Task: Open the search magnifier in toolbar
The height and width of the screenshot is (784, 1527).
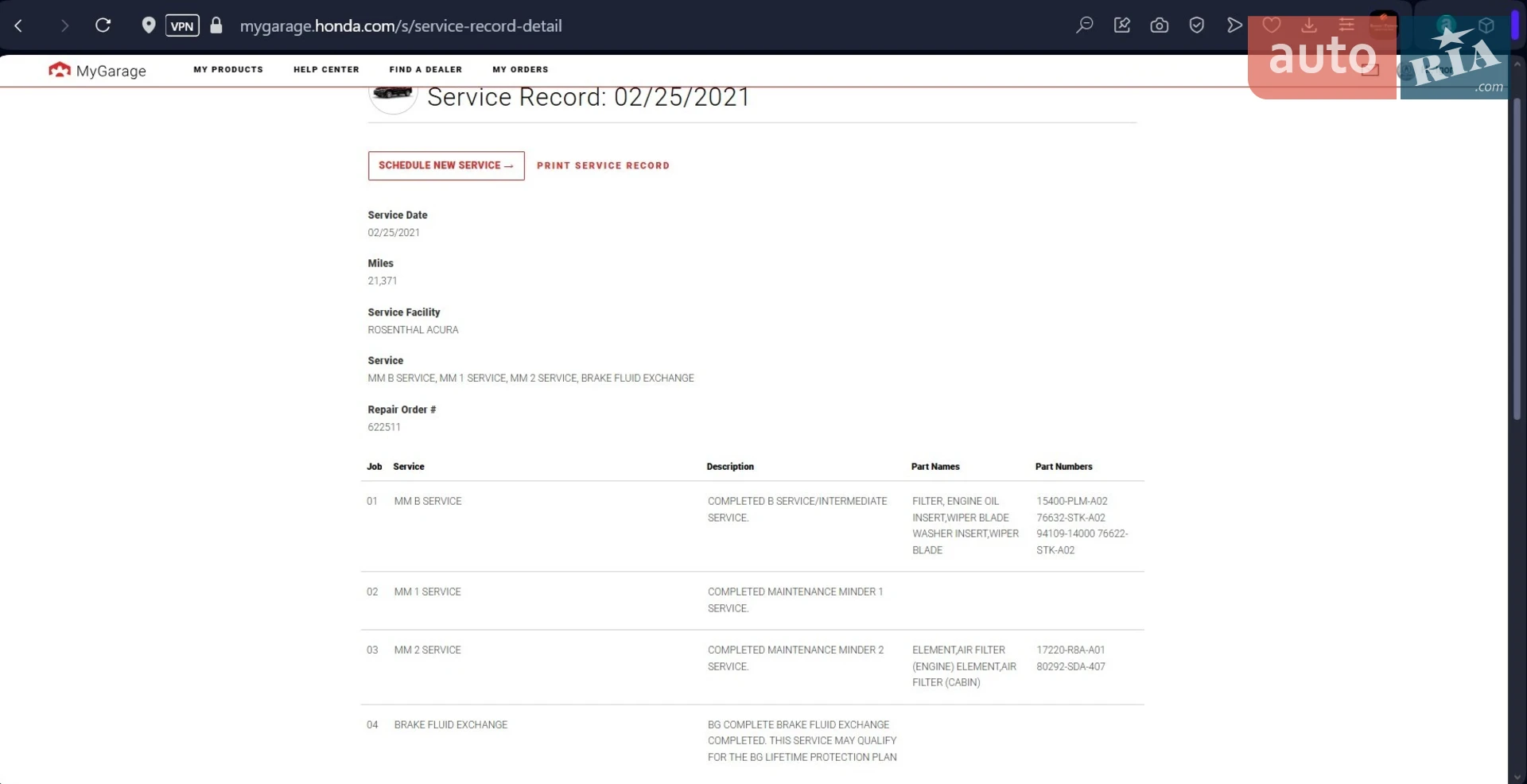Action: click(x=1084, y=25)
